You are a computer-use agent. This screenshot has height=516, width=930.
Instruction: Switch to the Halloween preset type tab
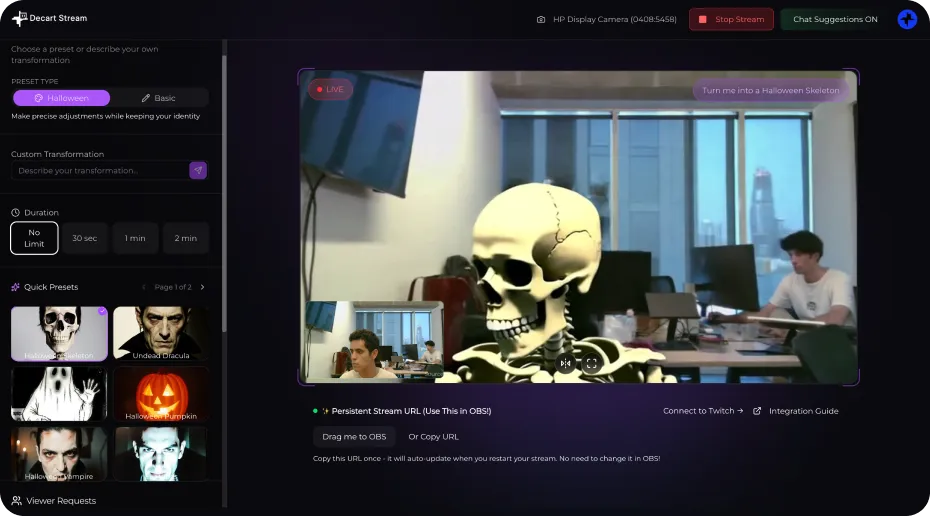pyautogui.click(x=61, y=98)
